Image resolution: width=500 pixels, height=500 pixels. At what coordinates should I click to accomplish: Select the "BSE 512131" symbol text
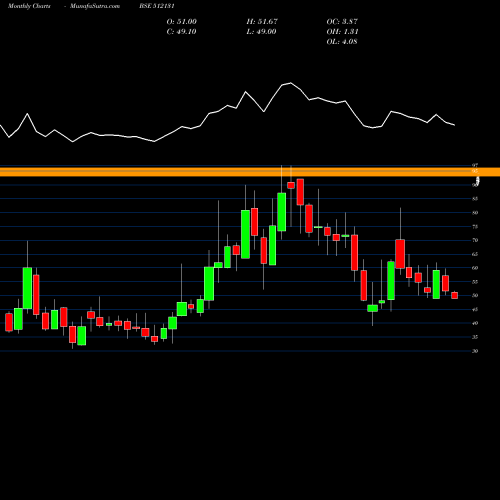[x=157, y=6]
